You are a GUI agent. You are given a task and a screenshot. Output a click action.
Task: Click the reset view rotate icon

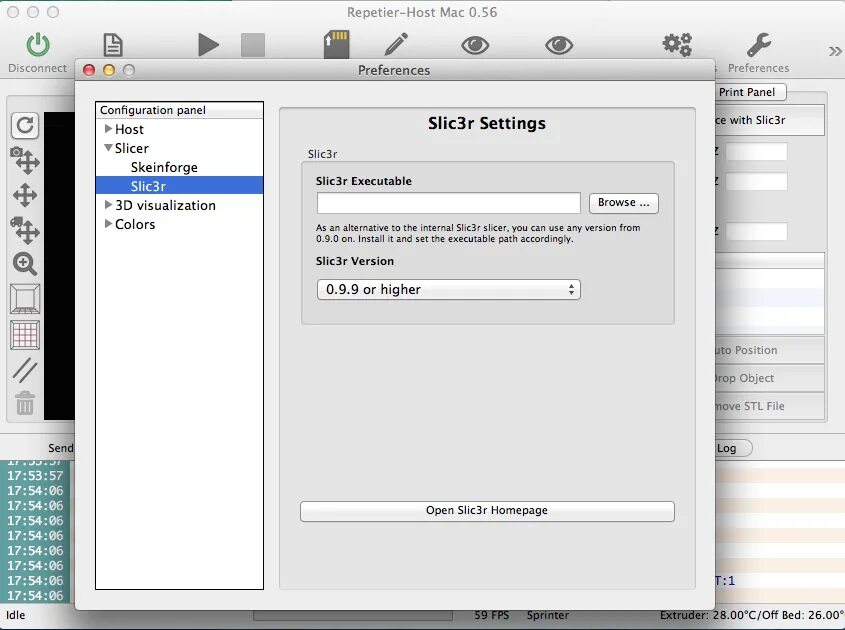click(x=25, y=126)
